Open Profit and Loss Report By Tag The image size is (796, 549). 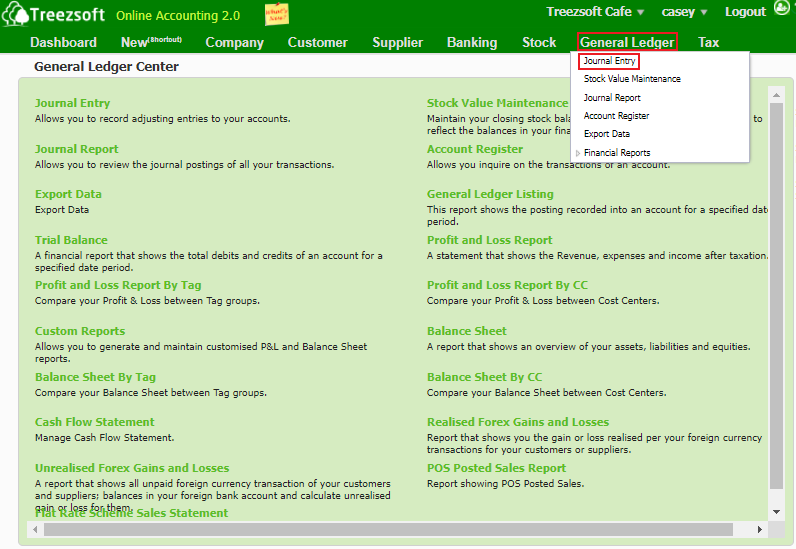point(118,285)
